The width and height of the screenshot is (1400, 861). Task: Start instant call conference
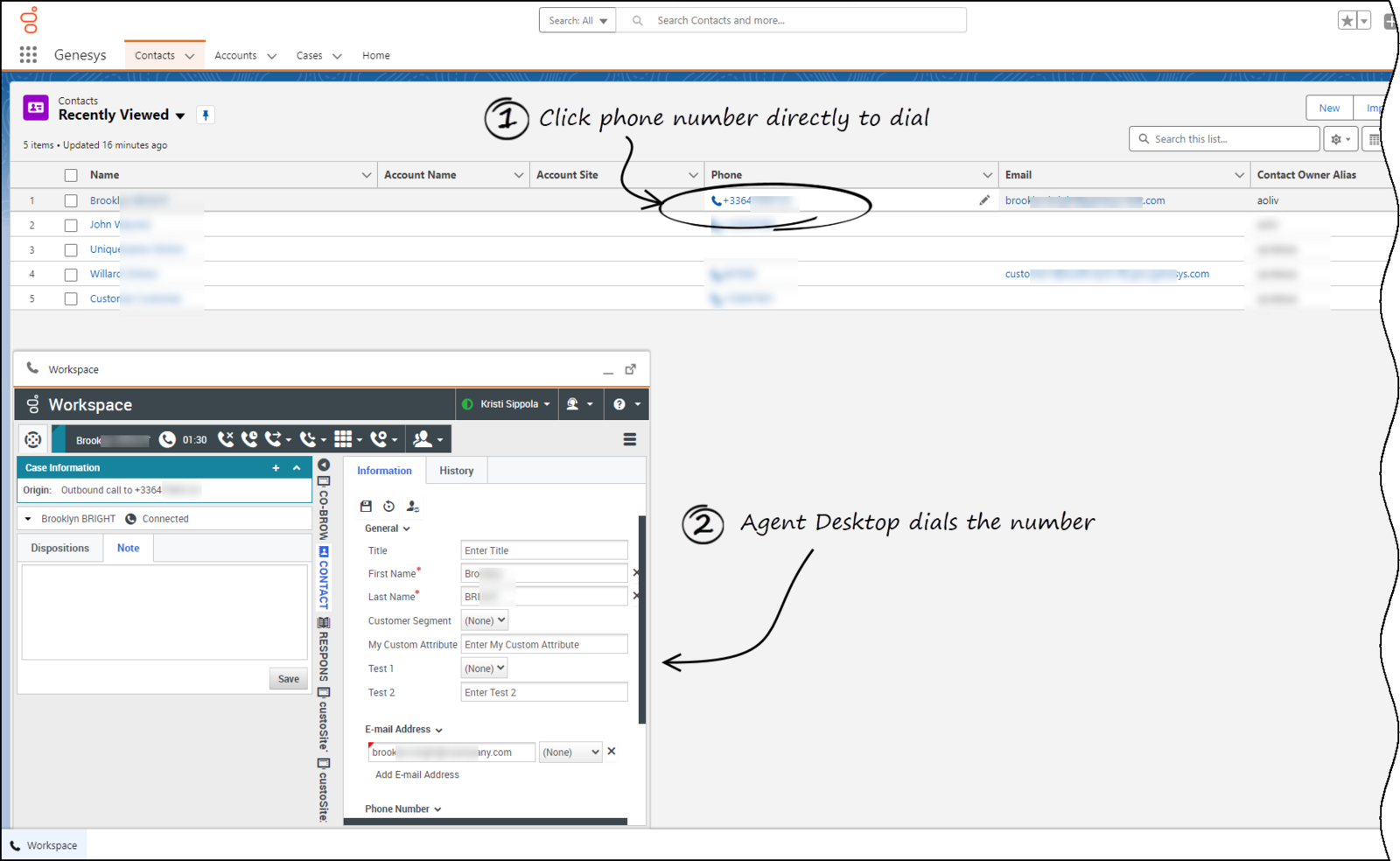(312, 439)
